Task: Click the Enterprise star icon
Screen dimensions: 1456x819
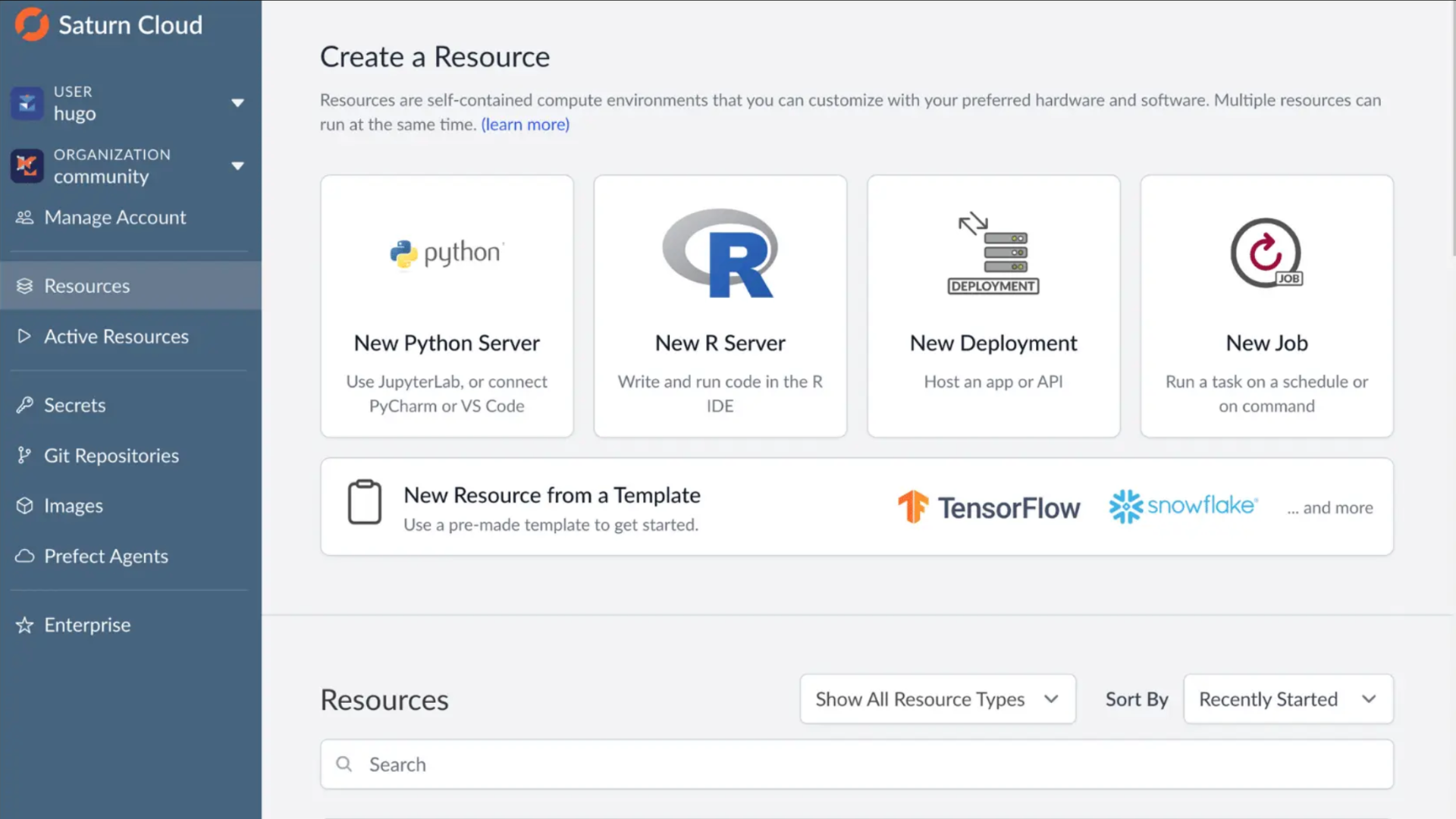Action: click(25, 625)
